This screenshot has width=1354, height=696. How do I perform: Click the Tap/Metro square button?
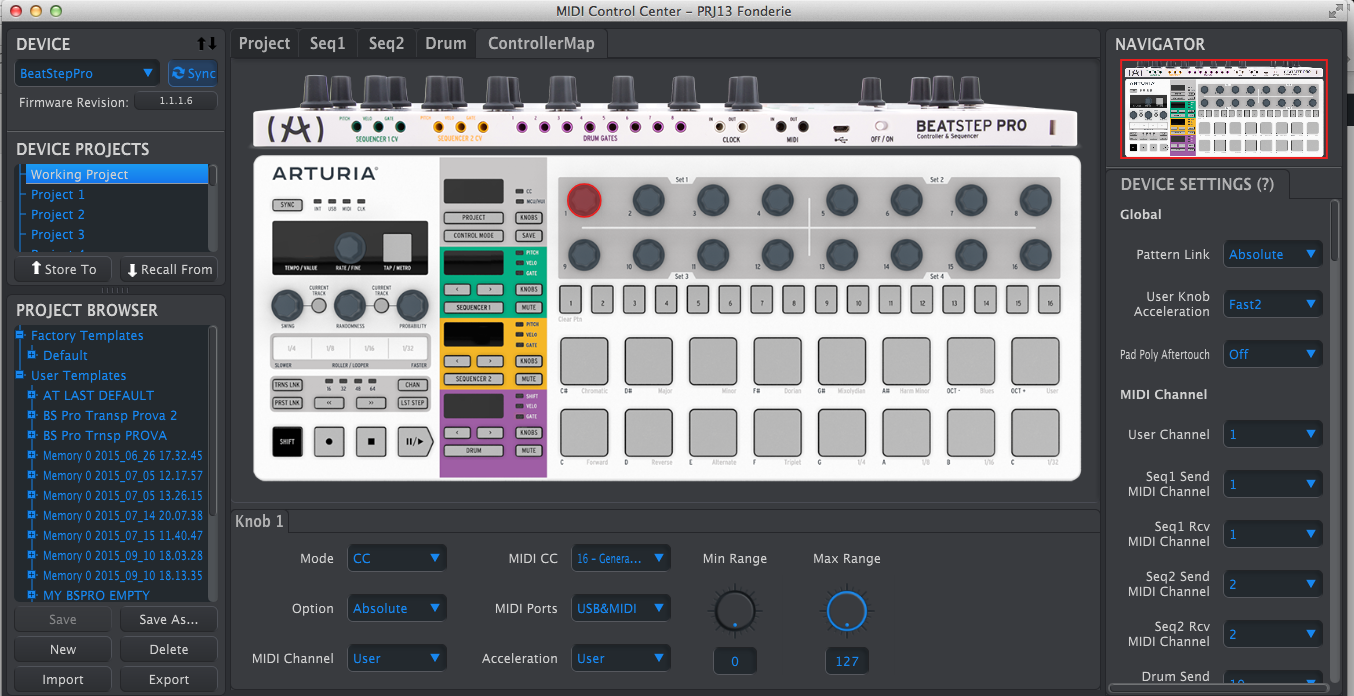point(397,247)
